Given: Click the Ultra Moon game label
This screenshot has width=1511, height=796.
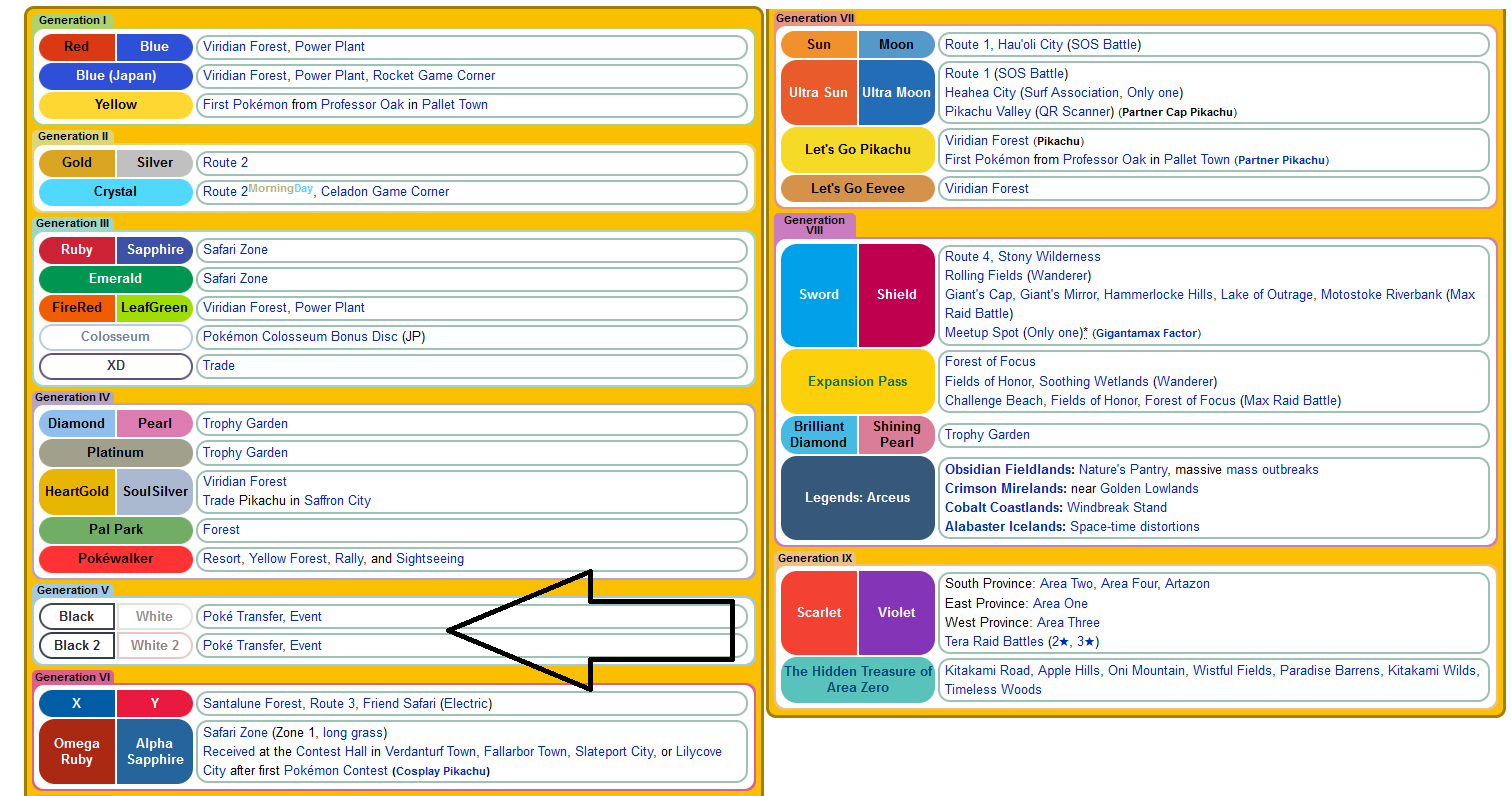Looking at the screenshot, I should (x=897, y=93).
